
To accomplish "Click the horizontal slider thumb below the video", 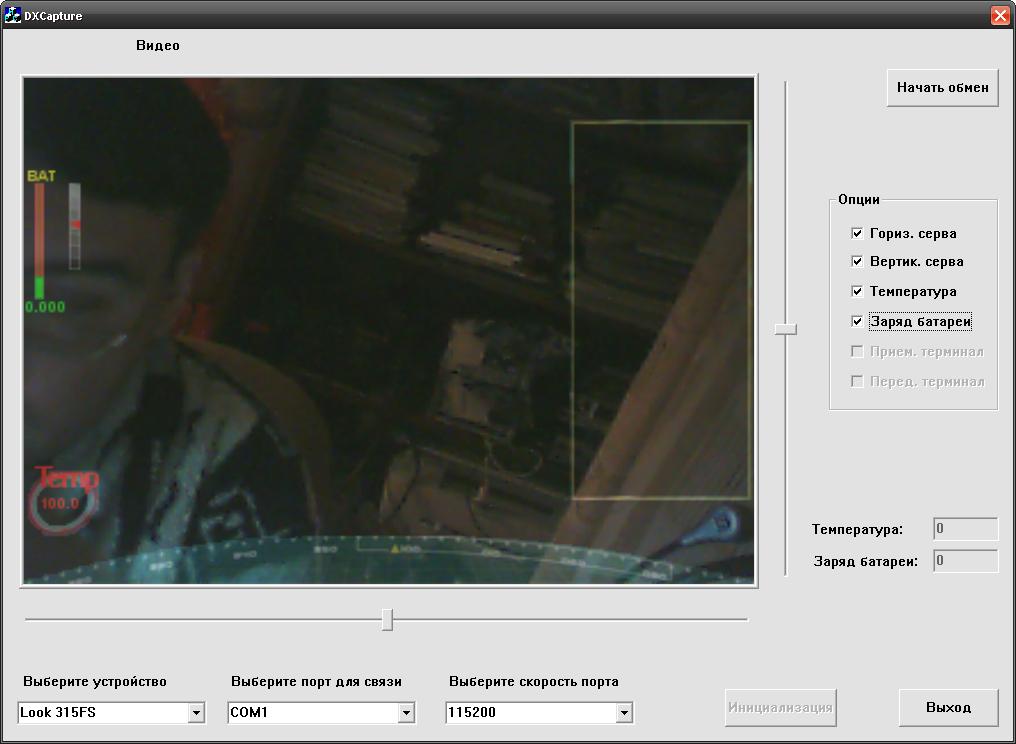I will [387, 620].
